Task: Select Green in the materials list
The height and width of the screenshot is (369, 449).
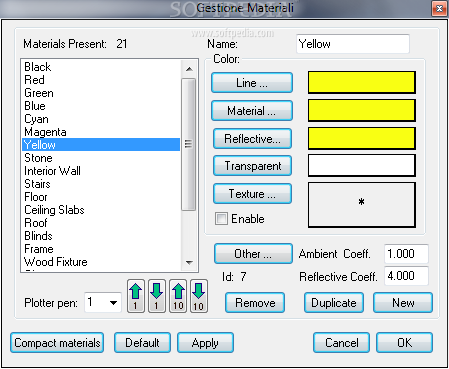Action: click(101, 93)
